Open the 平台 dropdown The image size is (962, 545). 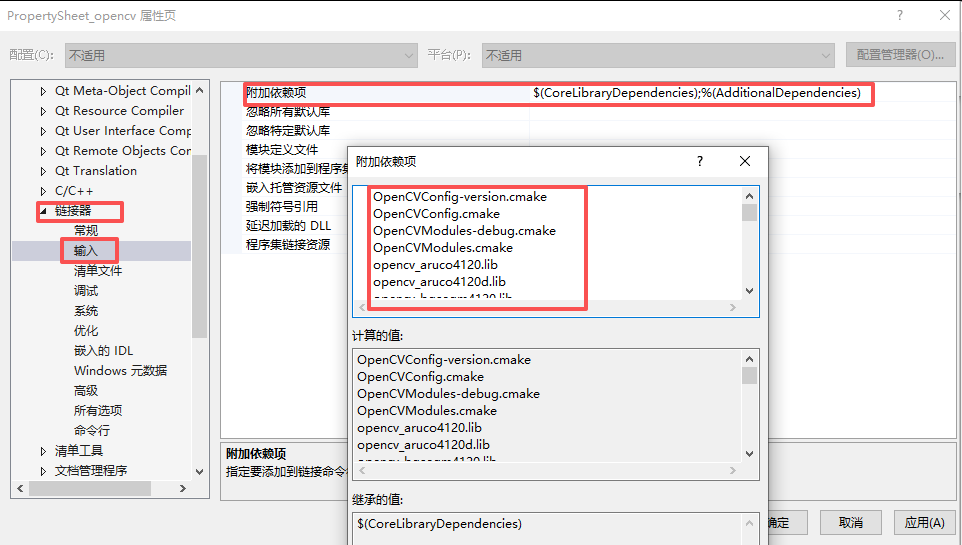tap(658, 55)
